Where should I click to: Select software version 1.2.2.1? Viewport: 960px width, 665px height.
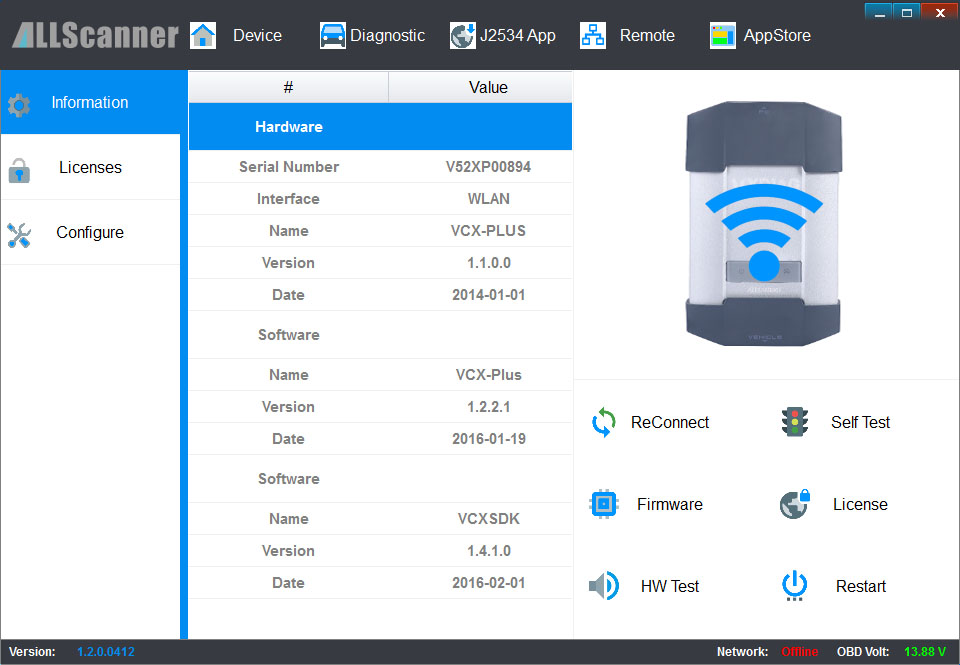(x=488, y=407)
